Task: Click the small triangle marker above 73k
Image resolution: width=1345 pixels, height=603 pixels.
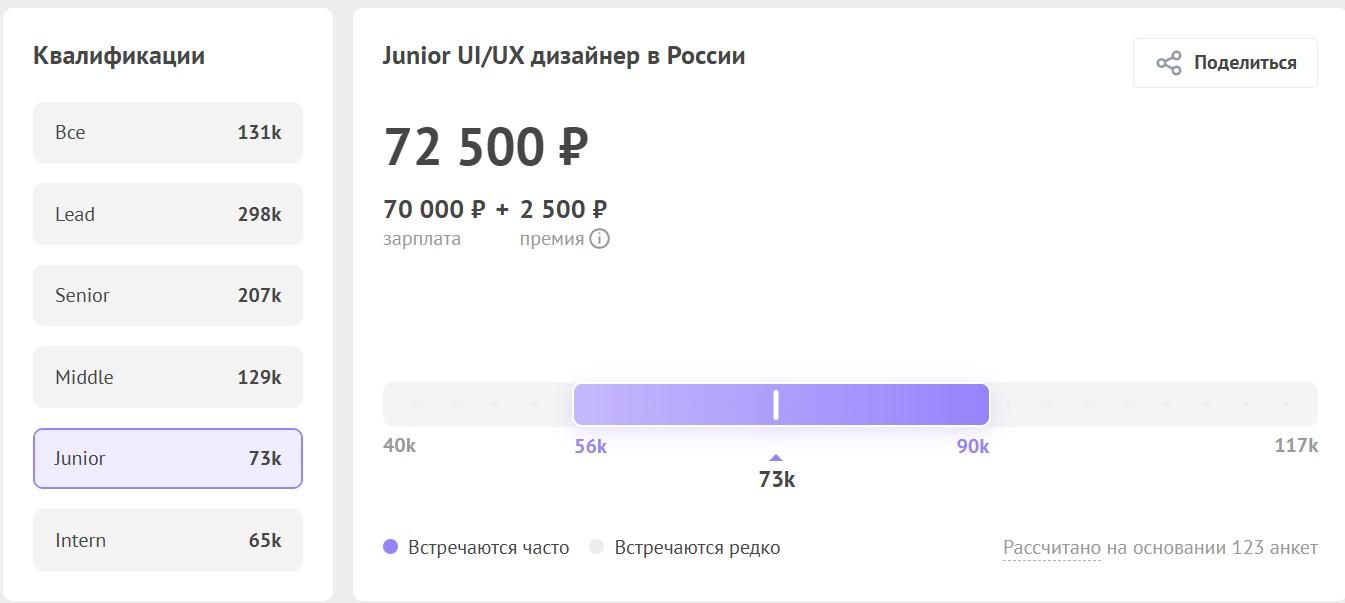Action: 775,457
